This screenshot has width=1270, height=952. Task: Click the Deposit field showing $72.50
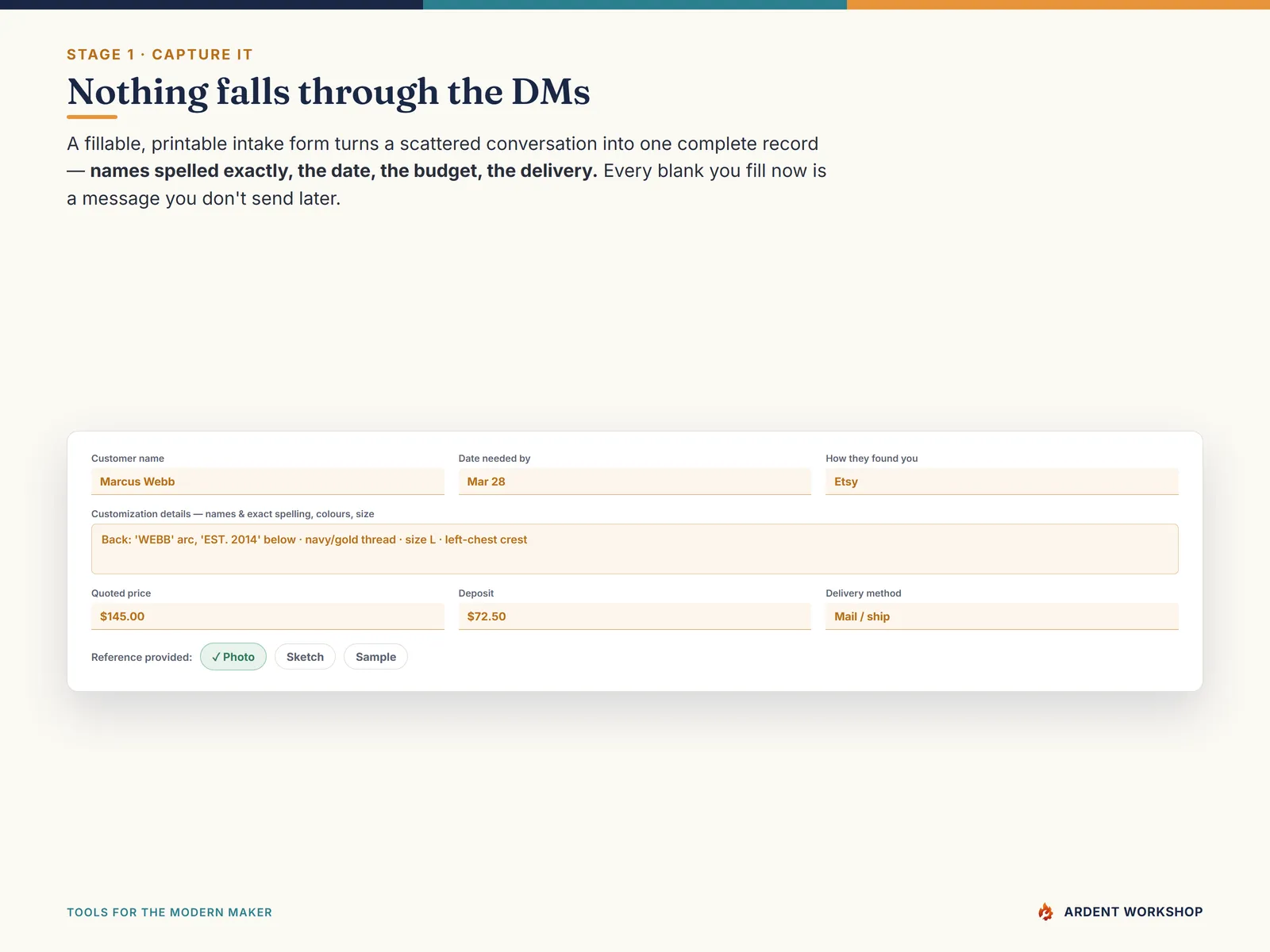pyautogui.click(x=635, y=616)
